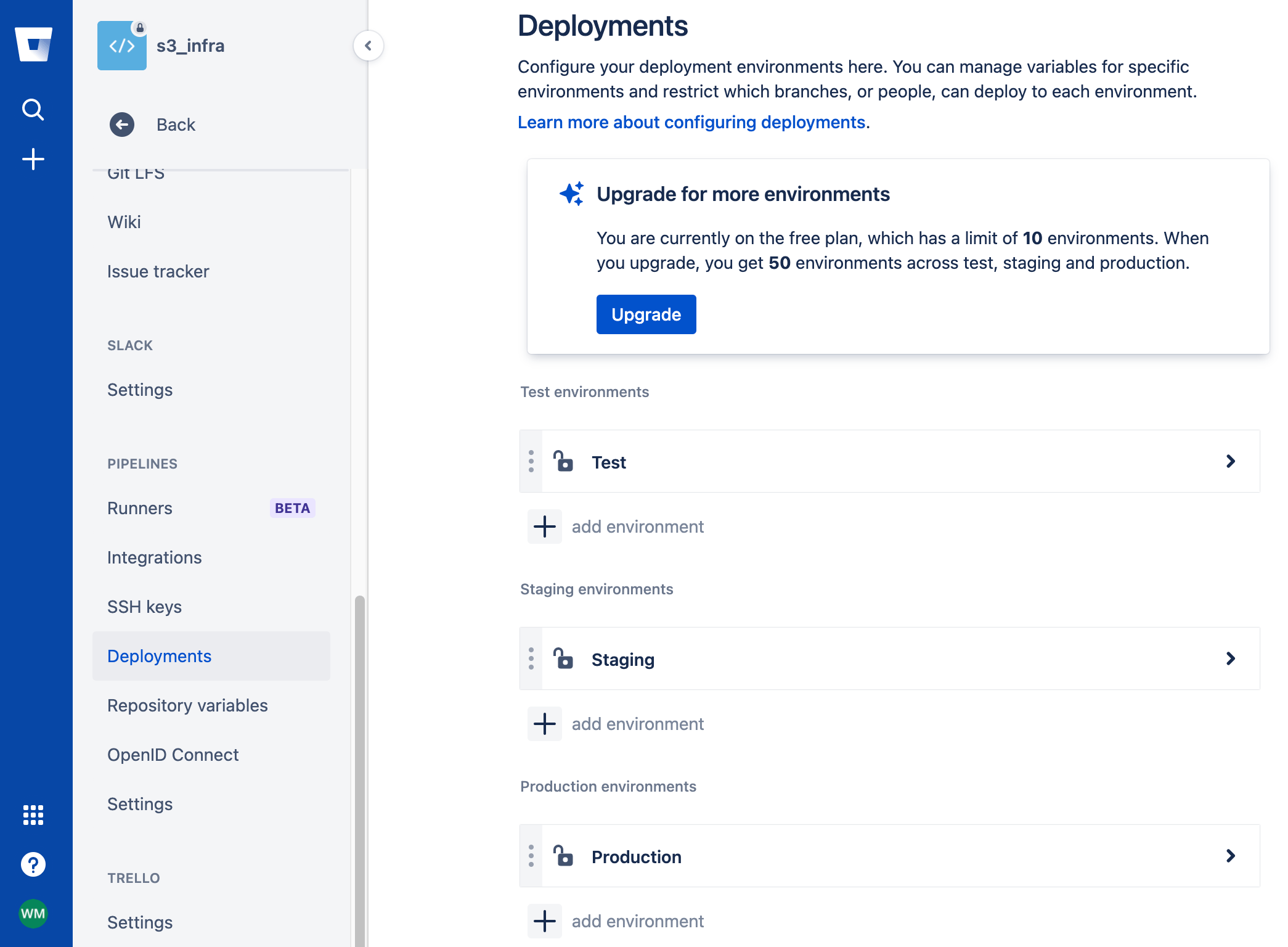
Task: Click the lock icon on Production environment
Action: click(x=563, y=855)
